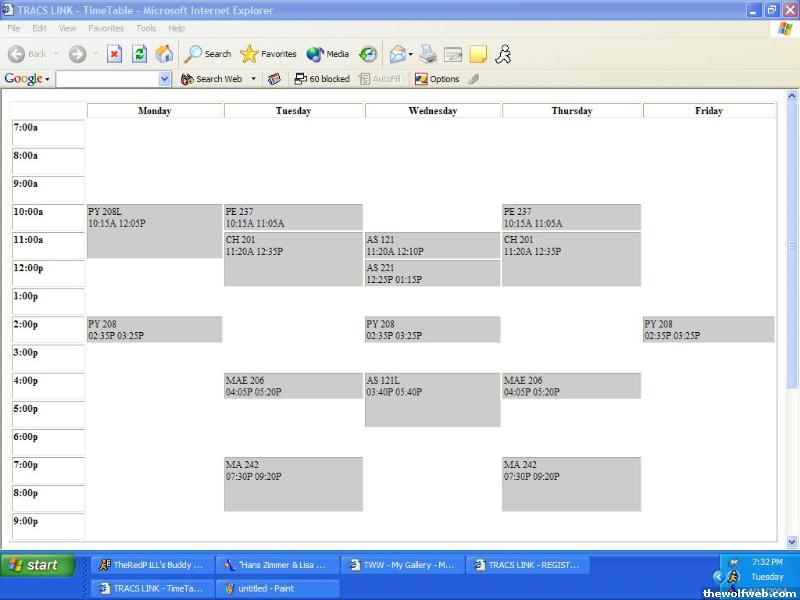This screenshot has width=800, height=600.
Task: Click the Google toolbar Options button
Action: point(437,79)
